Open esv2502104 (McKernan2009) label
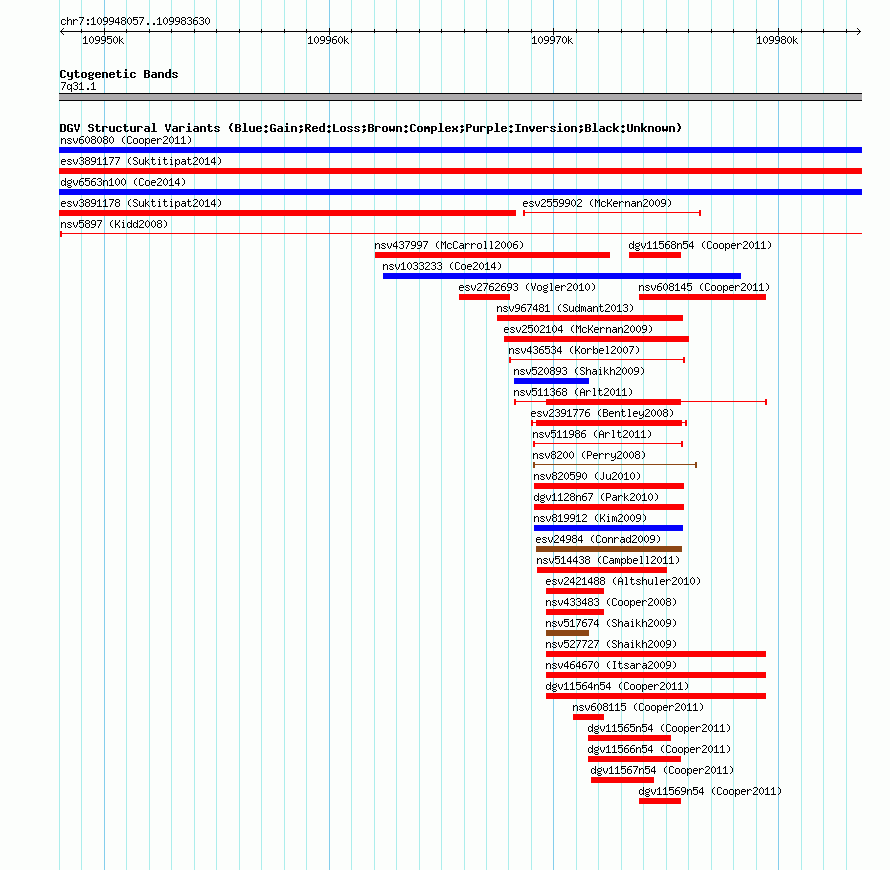 578,329
